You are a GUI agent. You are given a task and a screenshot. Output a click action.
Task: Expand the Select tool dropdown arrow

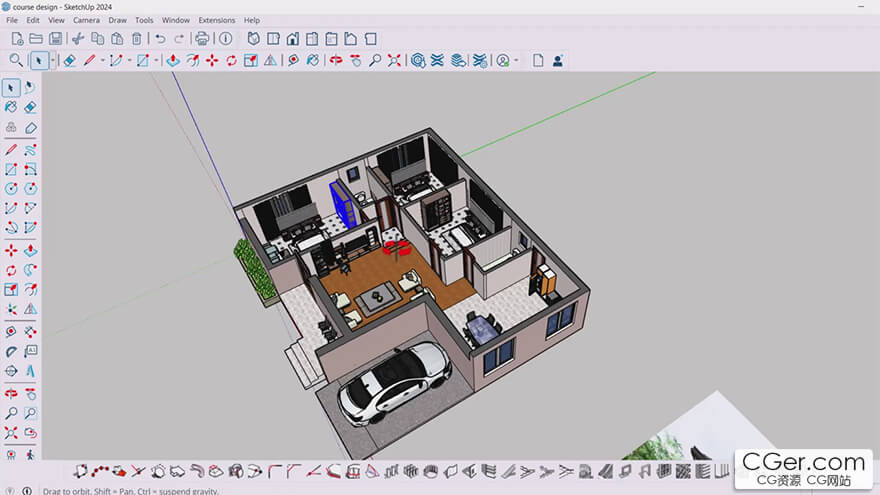tap(51, 61)
